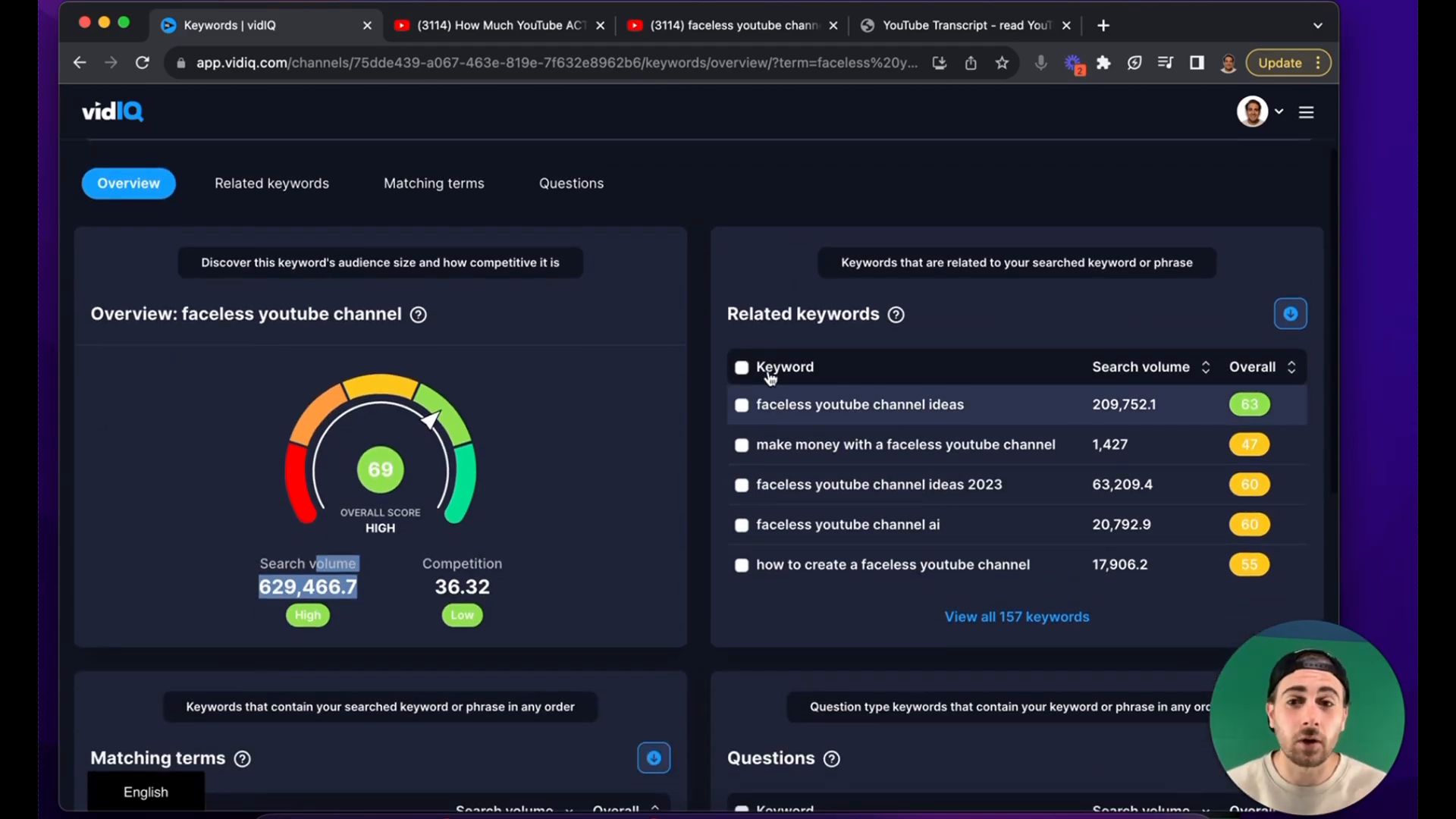1456x819 pixels.
Task: Switch to Related keywords tab
Action: pyautogui.click(x=271, y=183)
